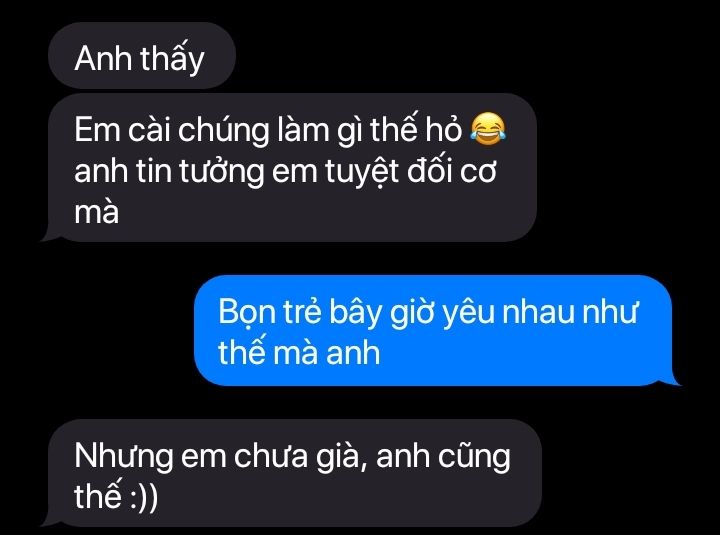This screenshot has width=720, height=535.
Task: Click the ":))" emoticon in the last message
Action: point(143,498)
